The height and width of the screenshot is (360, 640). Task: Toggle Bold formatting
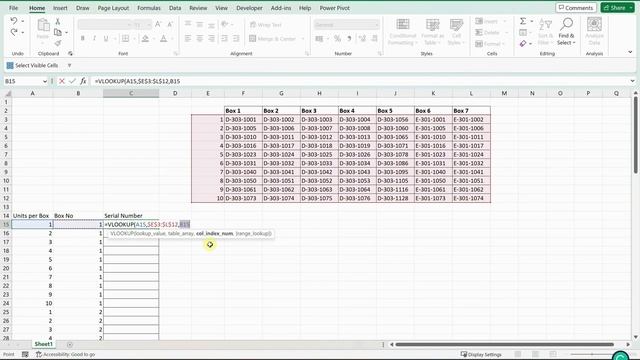[83, 39]
